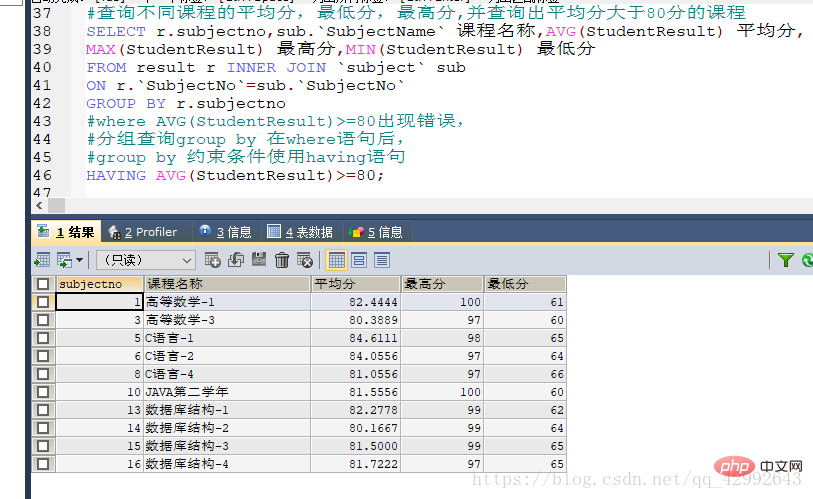The width and height of the screenshot is (813, 499).
Task: Check the row for 高等数学-1
Action: pyautogui.click(x=43, y=302)
